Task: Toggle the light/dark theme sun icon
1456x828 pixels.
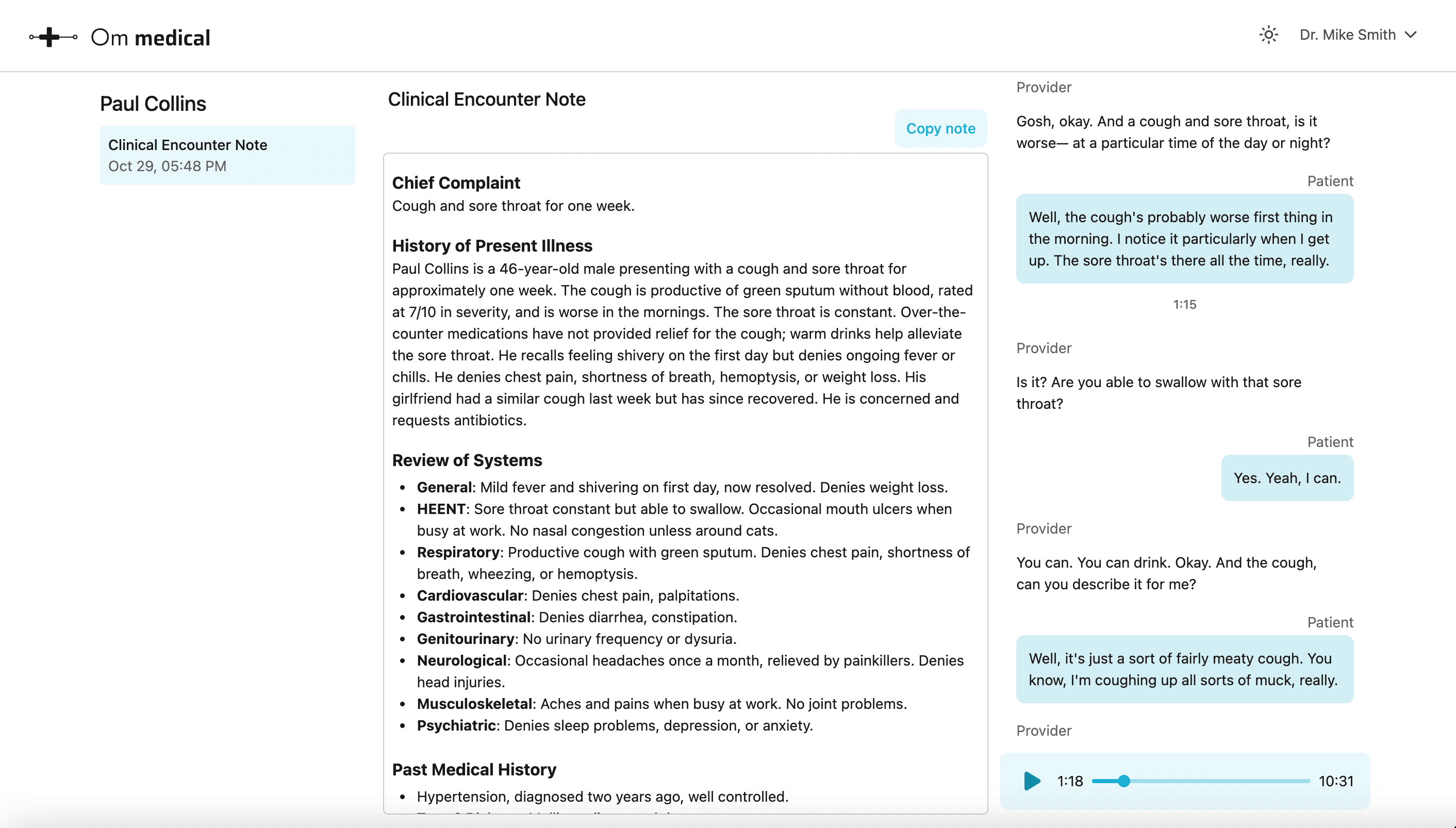Action: [1268, 35]
